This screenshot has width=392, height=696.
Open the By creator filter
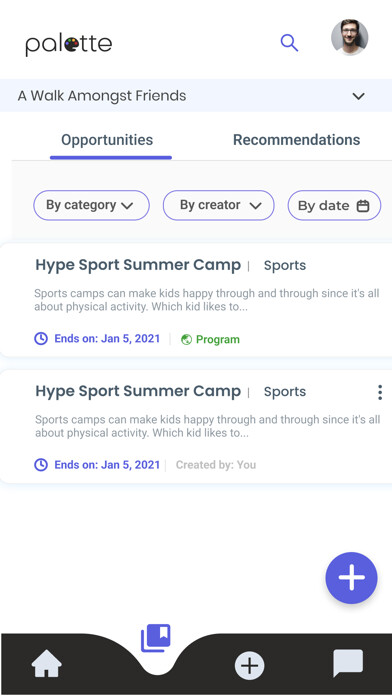(218, 205)
